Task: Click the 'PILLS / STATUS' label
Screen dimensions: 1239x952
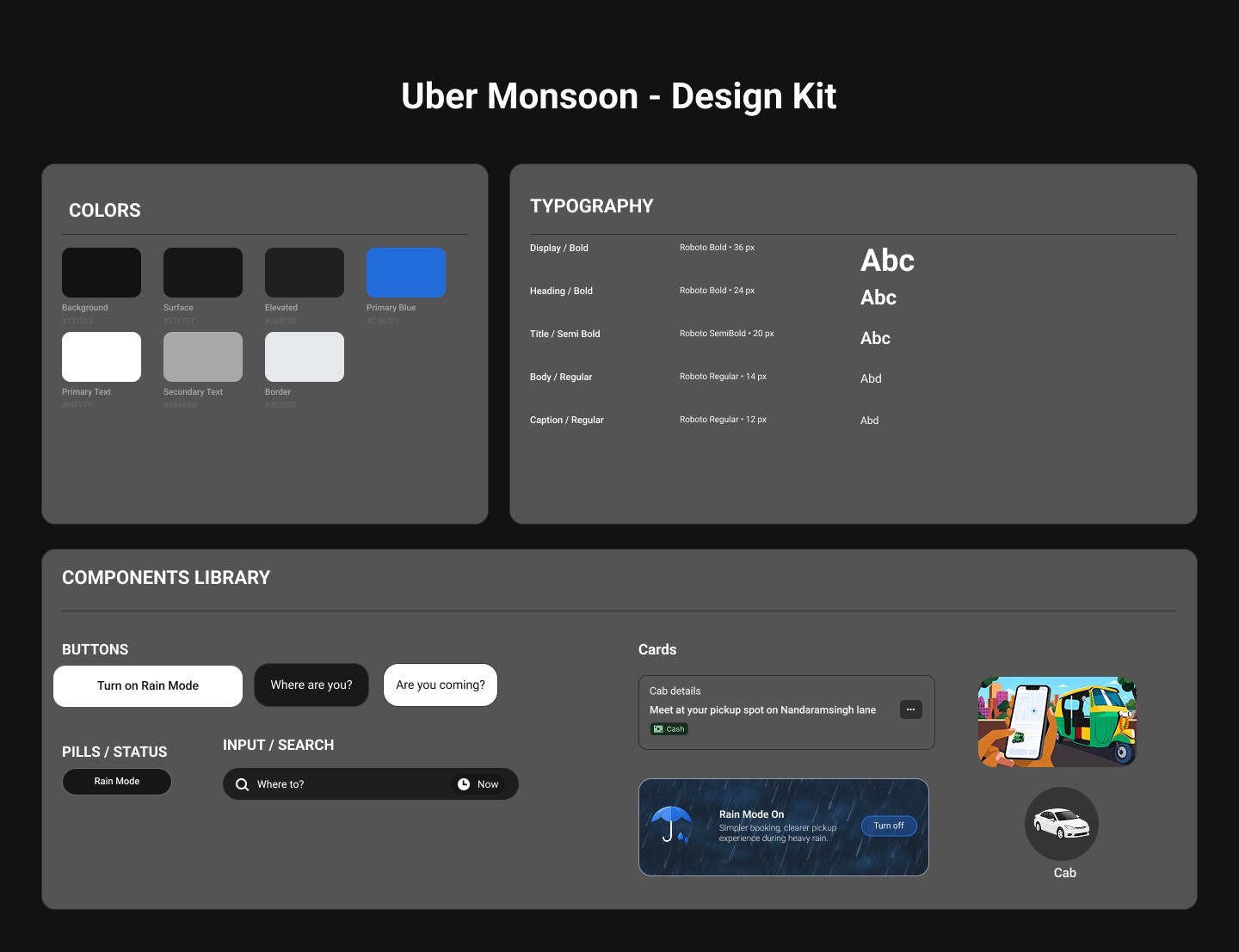Action: [114, 752]
